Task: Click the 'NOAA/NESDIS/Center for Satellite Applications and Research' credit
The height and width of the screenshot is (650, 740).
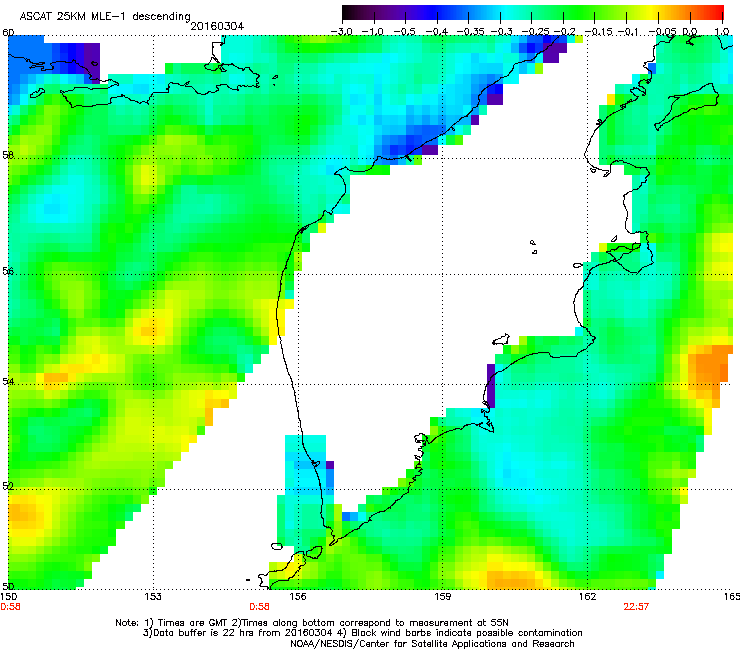Action: coord(432,644)
